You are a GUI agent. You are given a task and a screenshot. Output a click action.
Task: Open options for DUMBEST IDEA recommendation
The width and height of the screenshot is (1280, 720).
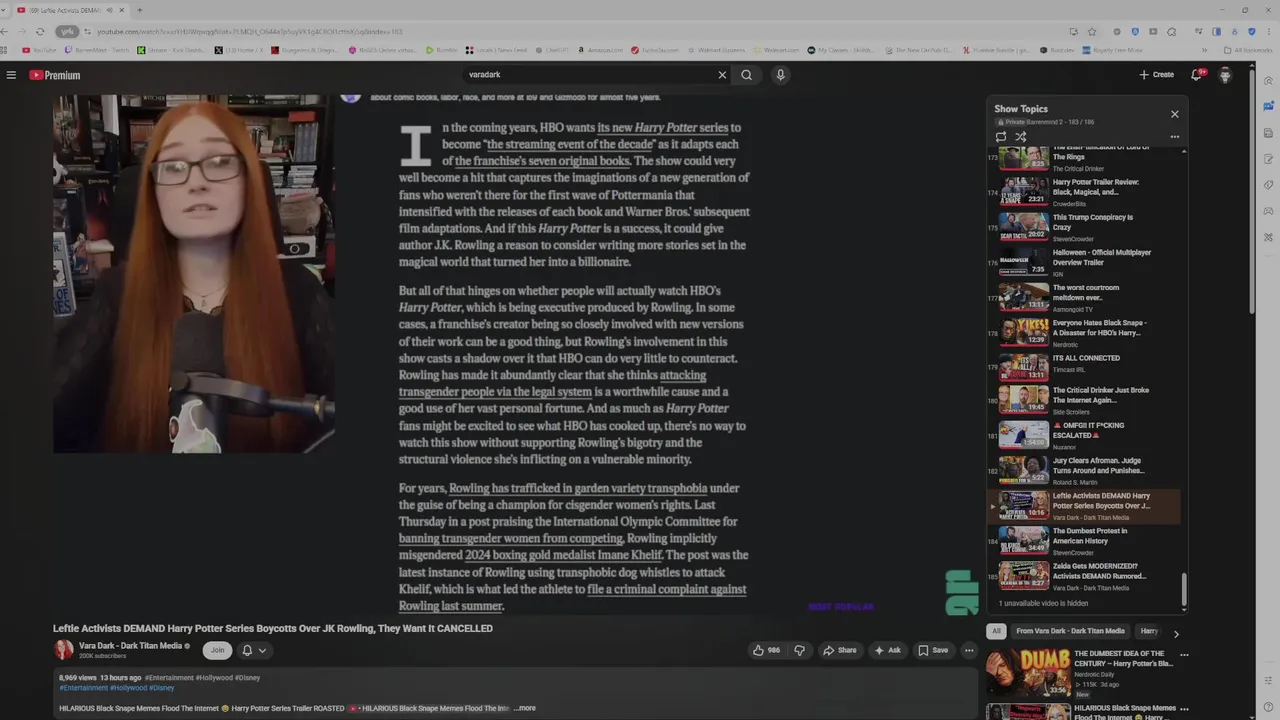(x=1184, y=656)
